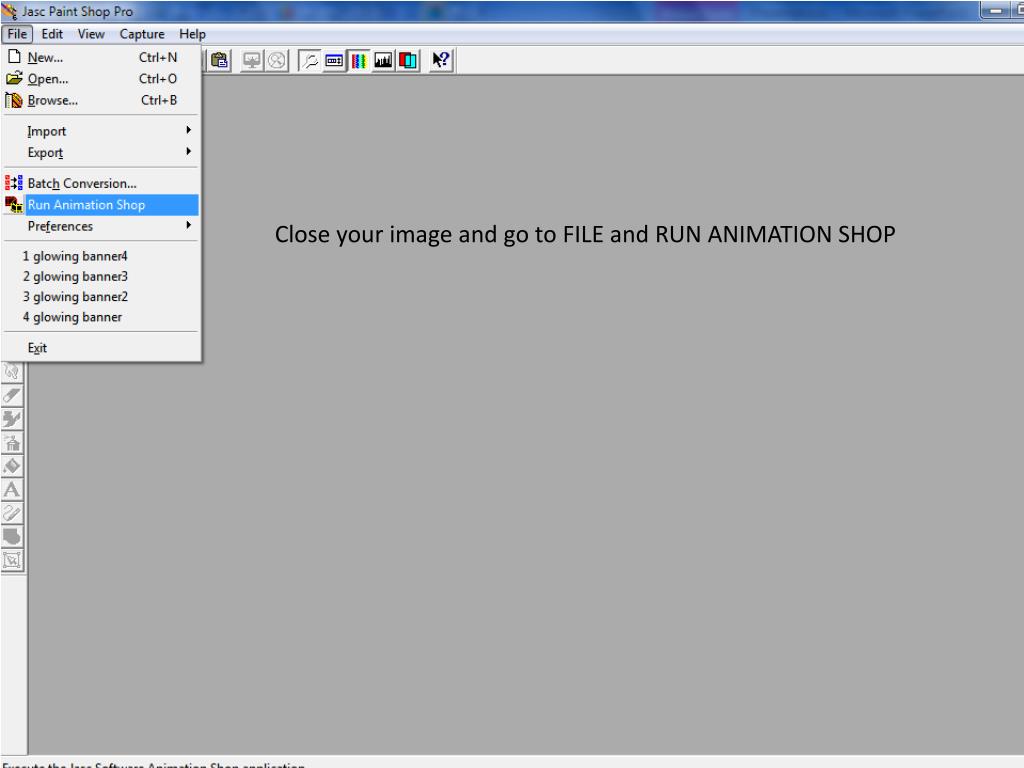Toggle the Tool Options window button
This screenshot has height=768, width=1024.
(x=334, y=61)
